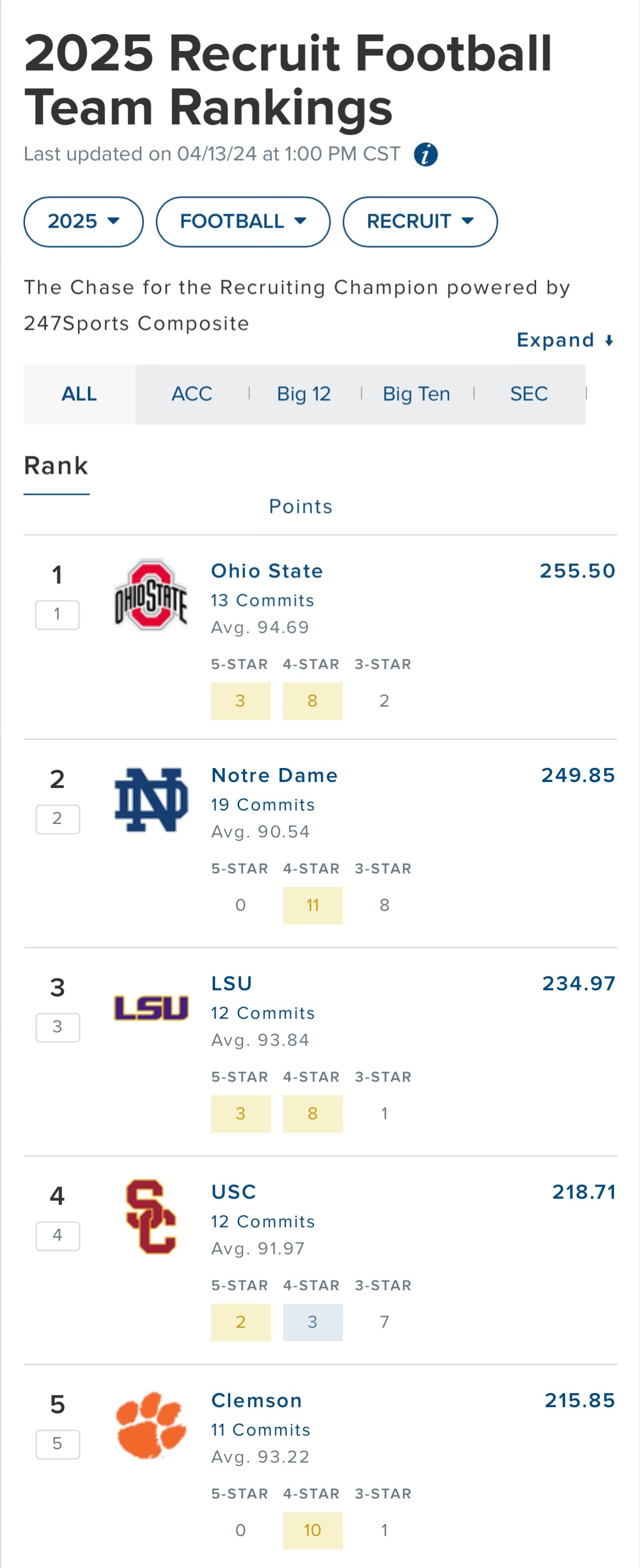This screenshot has height=1568, width=640.
Task: Open the Notre Dame team name link
Action: (x=275, y=775)
